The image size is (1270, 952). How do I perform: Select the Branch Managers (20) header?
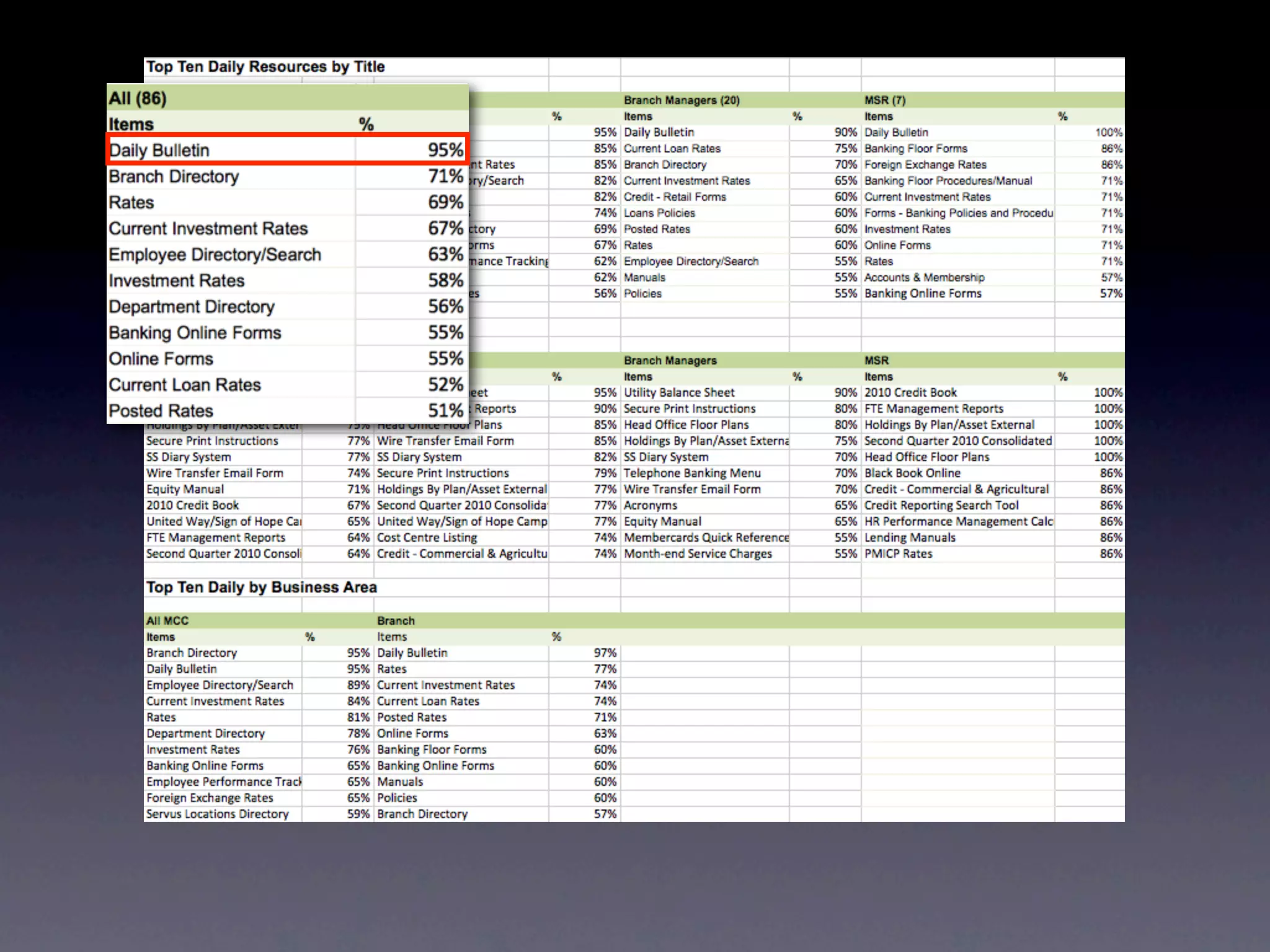tap(682, 100)
